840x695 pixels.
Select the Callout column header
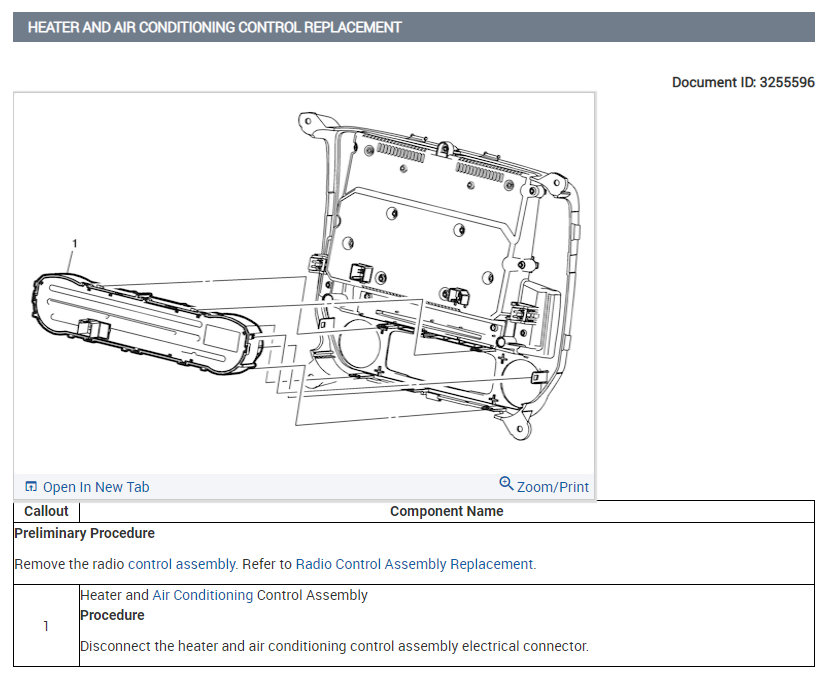point(46,511)
